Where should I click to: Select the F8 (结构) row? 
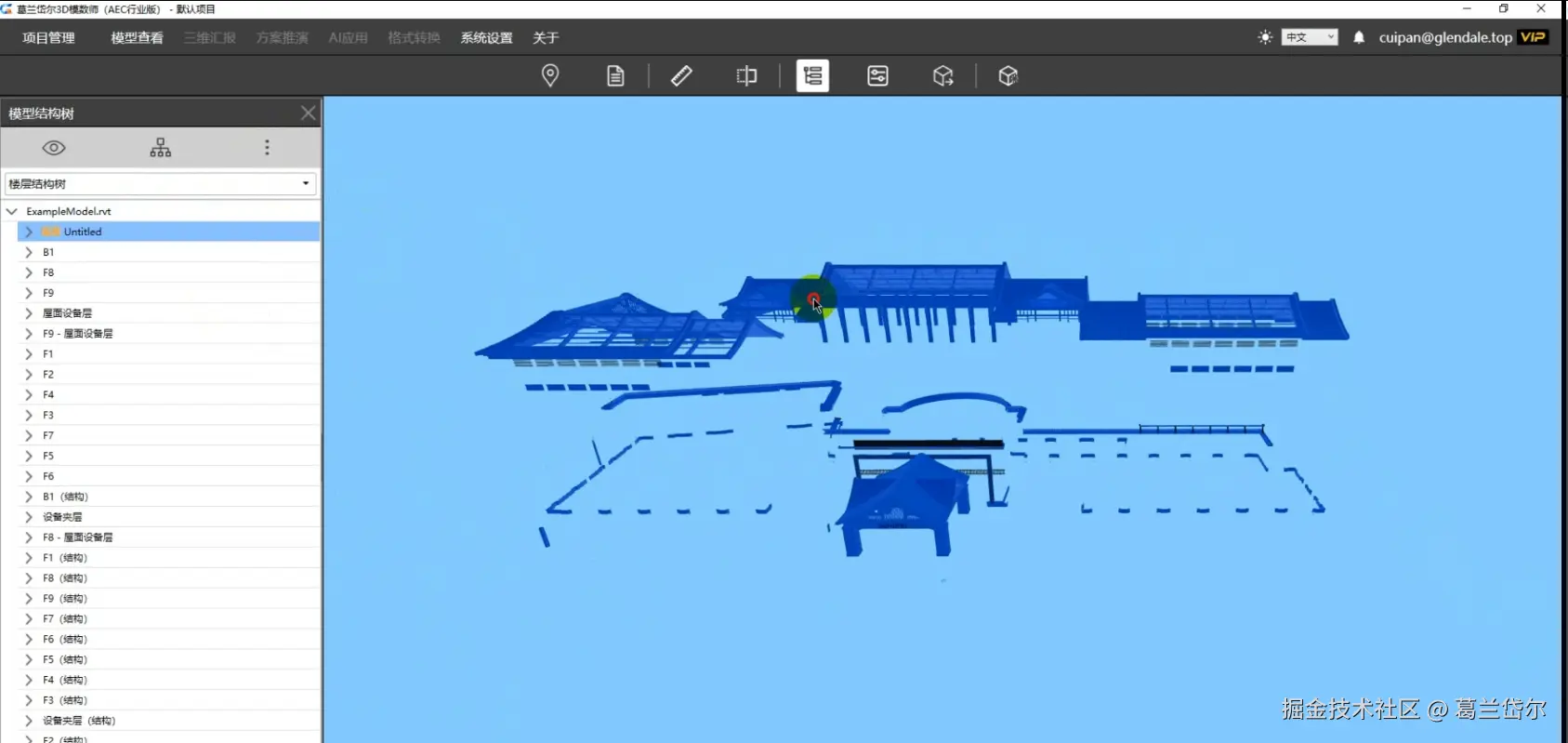[x=169, y=578]
